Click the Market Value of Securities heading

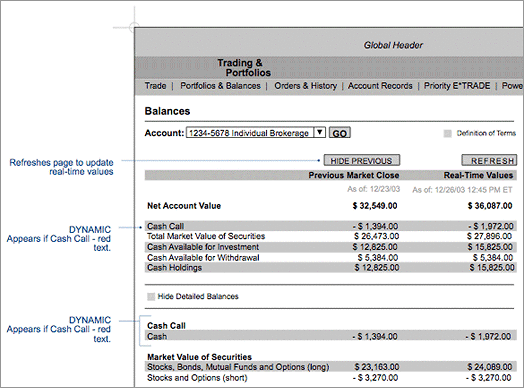(x=200, y=357)
